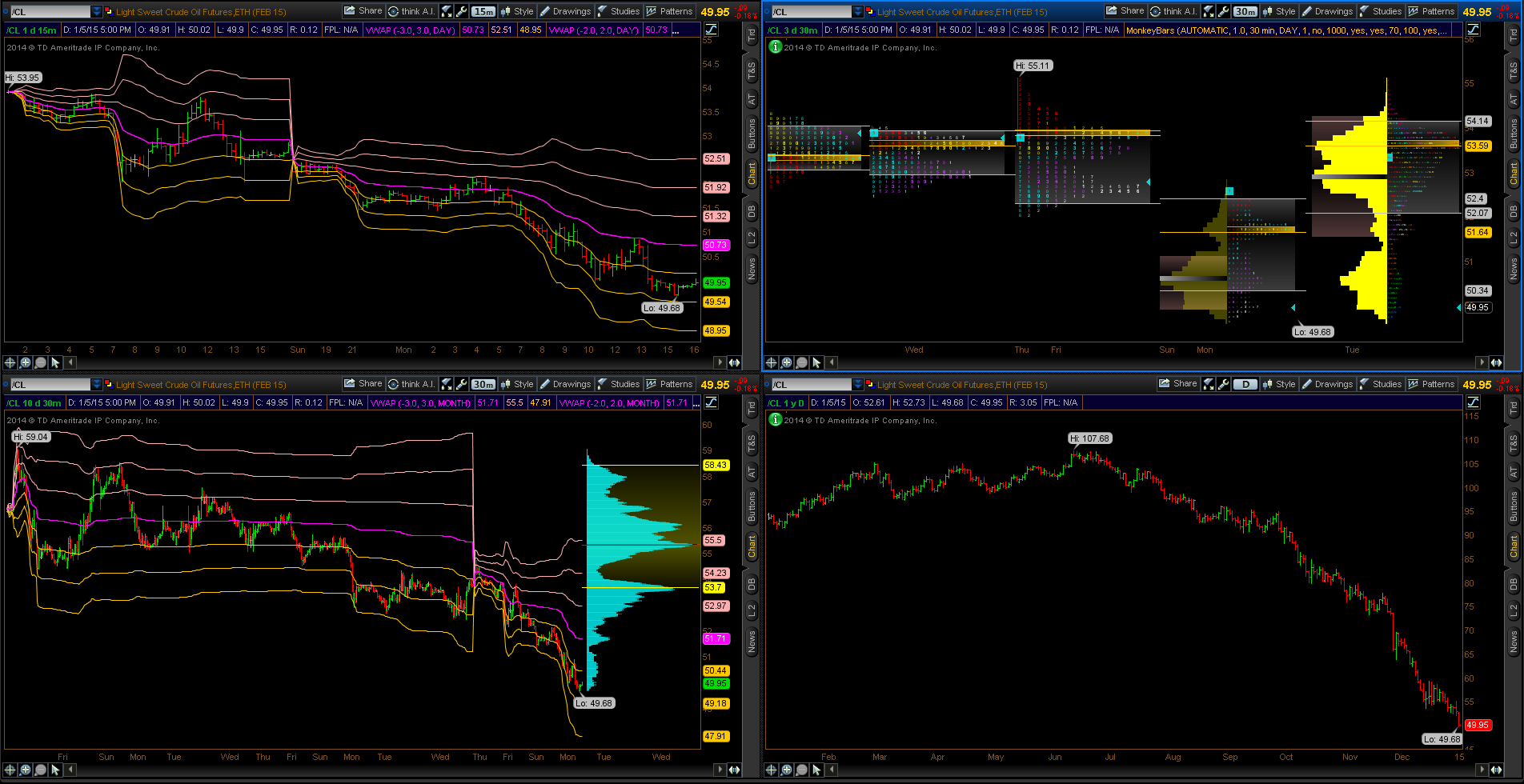Switch to Chart sidebar tab of the 15m chart
This screenshot has height=784, width=1524.
click(752, 174)
